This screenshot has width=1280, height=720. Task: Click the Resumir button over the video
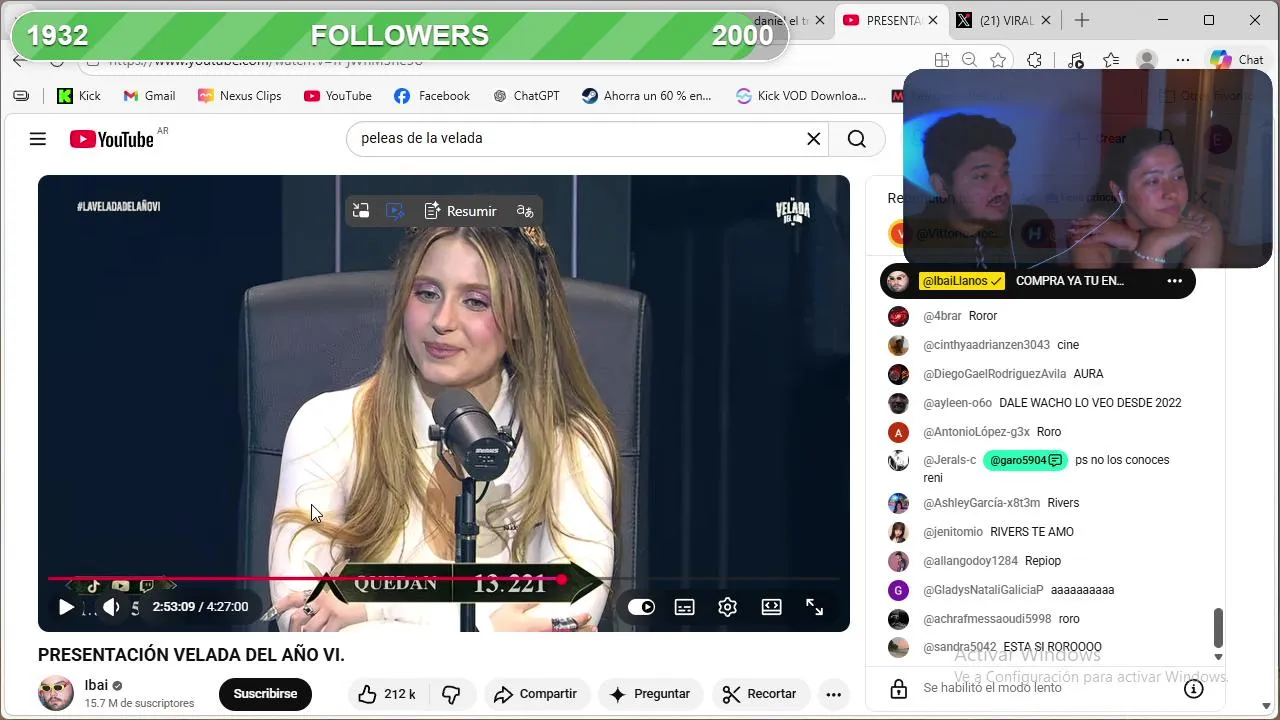click(460, 211)
